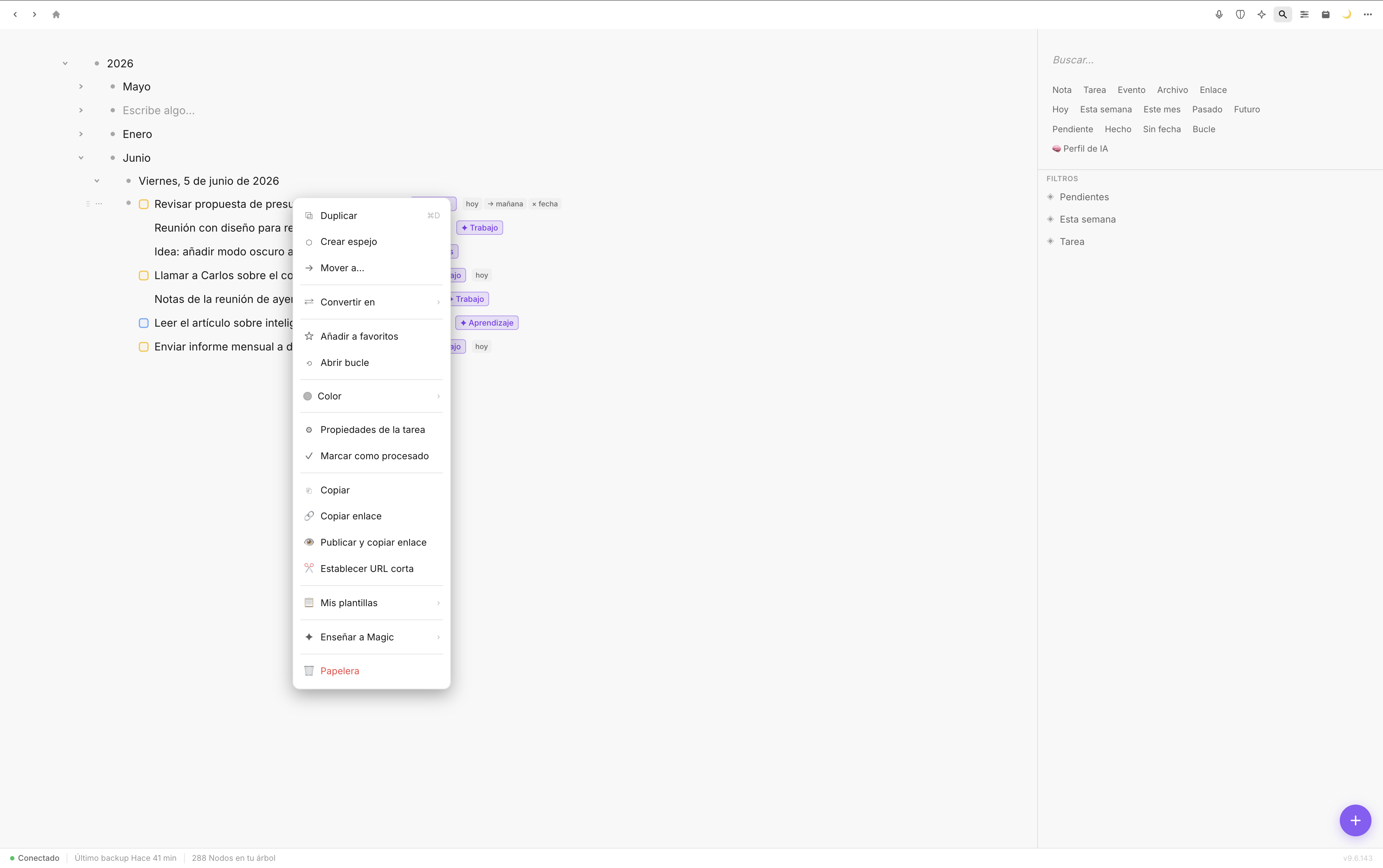Image resolution: width=1383 pixels, height=868 pixels.
Task: Choose Copiar in the context menu
Action: pyautogui.click(x=371, y=490)
